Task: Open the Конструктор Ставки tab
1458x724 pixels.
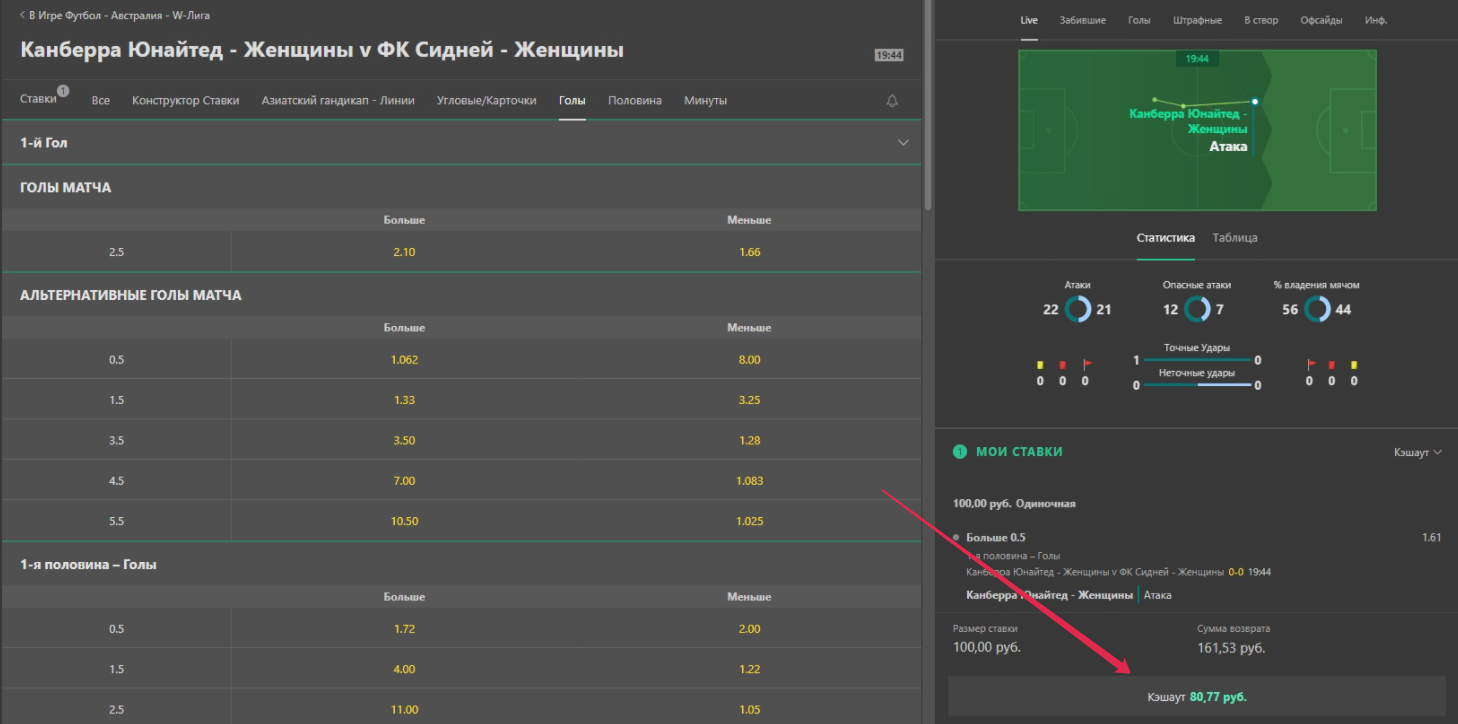Action: (185, 101)
